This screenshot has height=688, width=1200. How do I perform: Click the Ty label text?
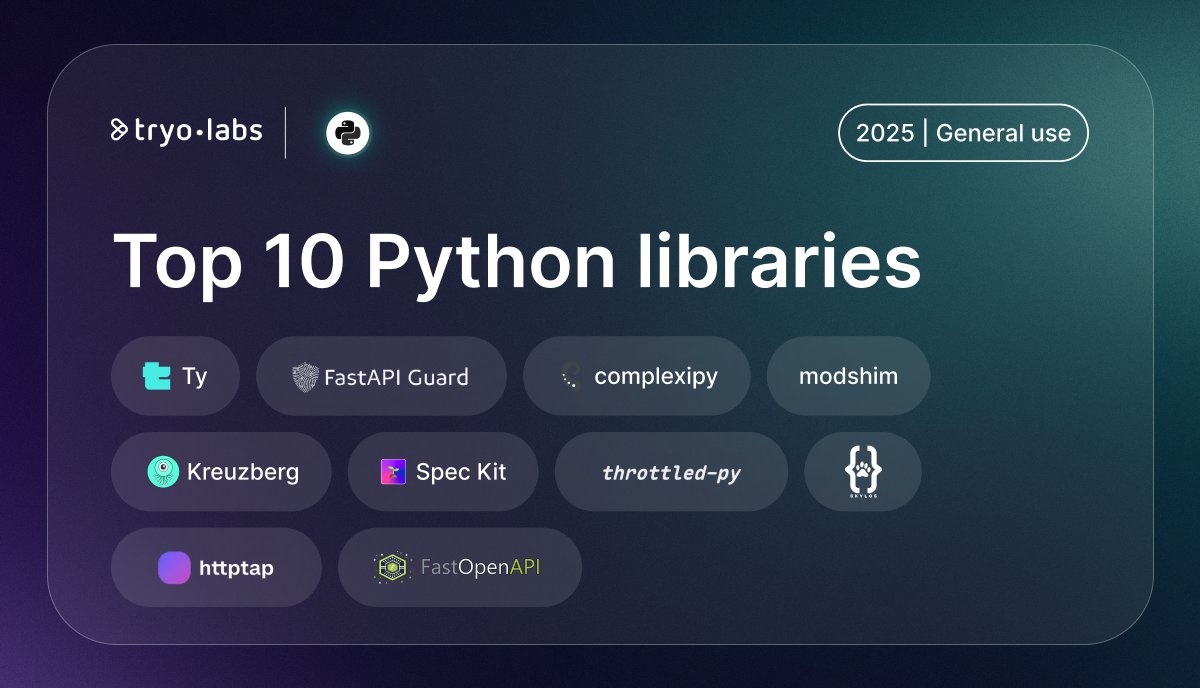(x=195, y=377)
